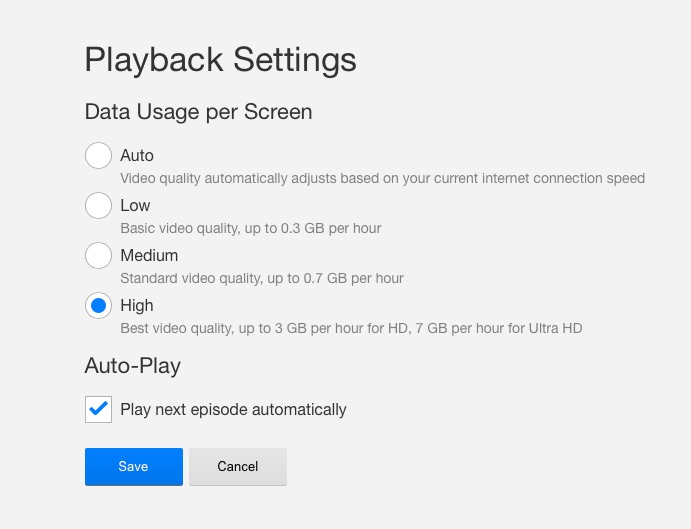Viewport: 691px width, 529px height.
Task: Uncheck the blue Auto-Play checkmark box
Action: (x=98, y=409)
